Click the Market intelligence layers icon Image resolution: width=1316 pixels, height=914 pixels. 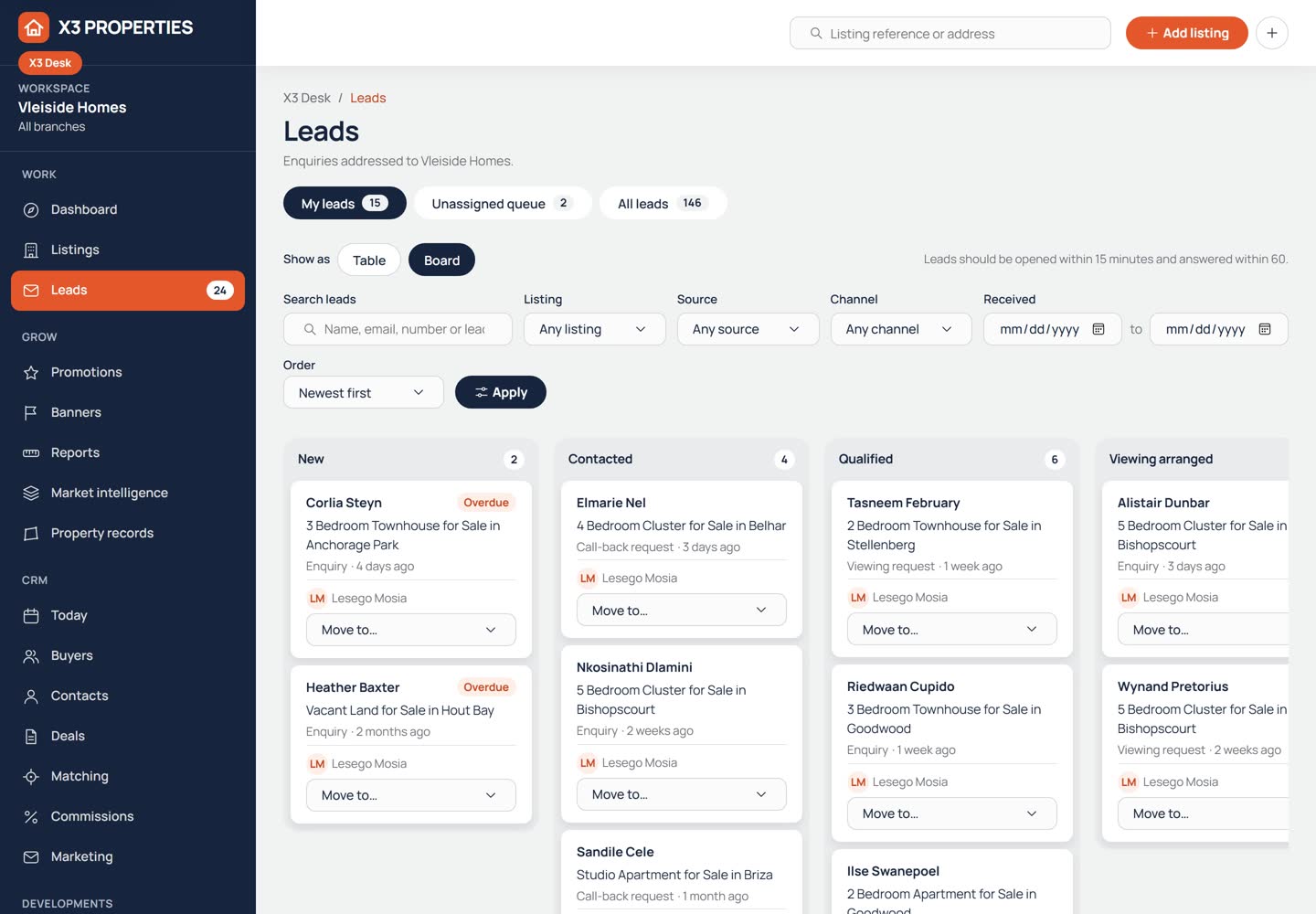tap(31, 493)
